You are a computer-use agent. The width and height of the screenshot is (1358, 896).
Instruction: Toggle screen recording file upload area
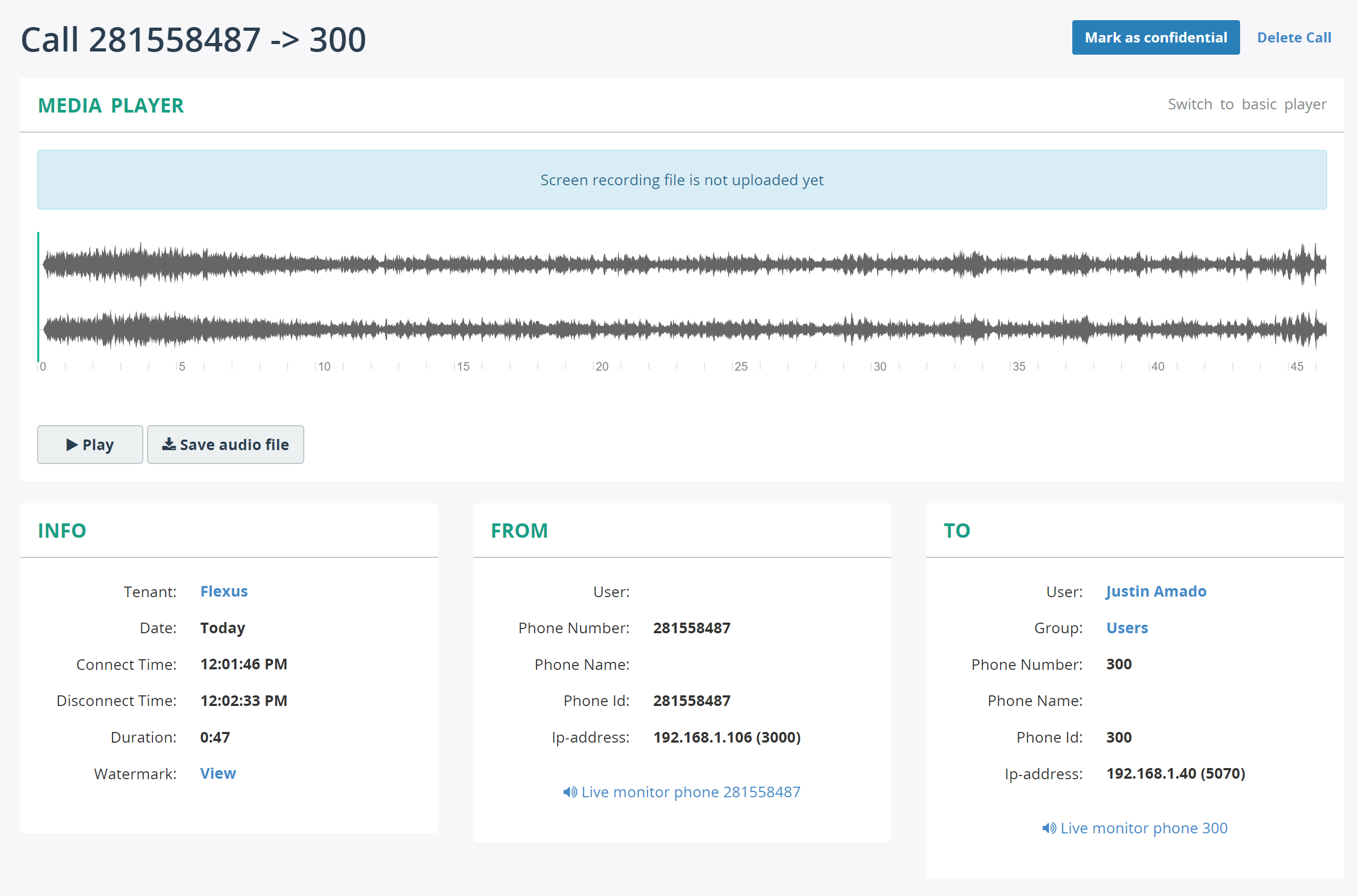point(682,180)
